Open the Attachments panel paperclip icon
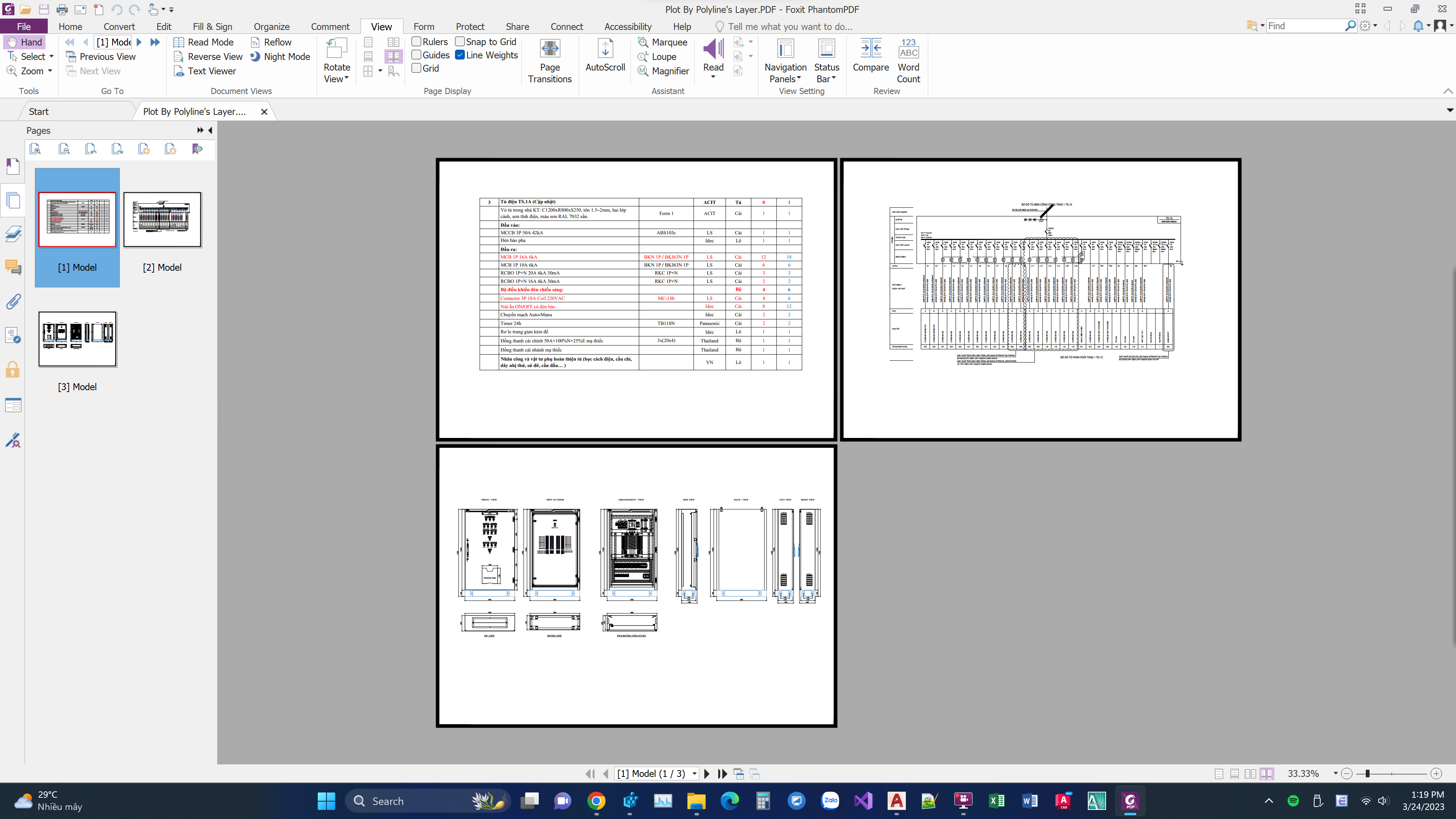Image resolution: width=1456 pixels, height=819 pixels. point(13,302)
